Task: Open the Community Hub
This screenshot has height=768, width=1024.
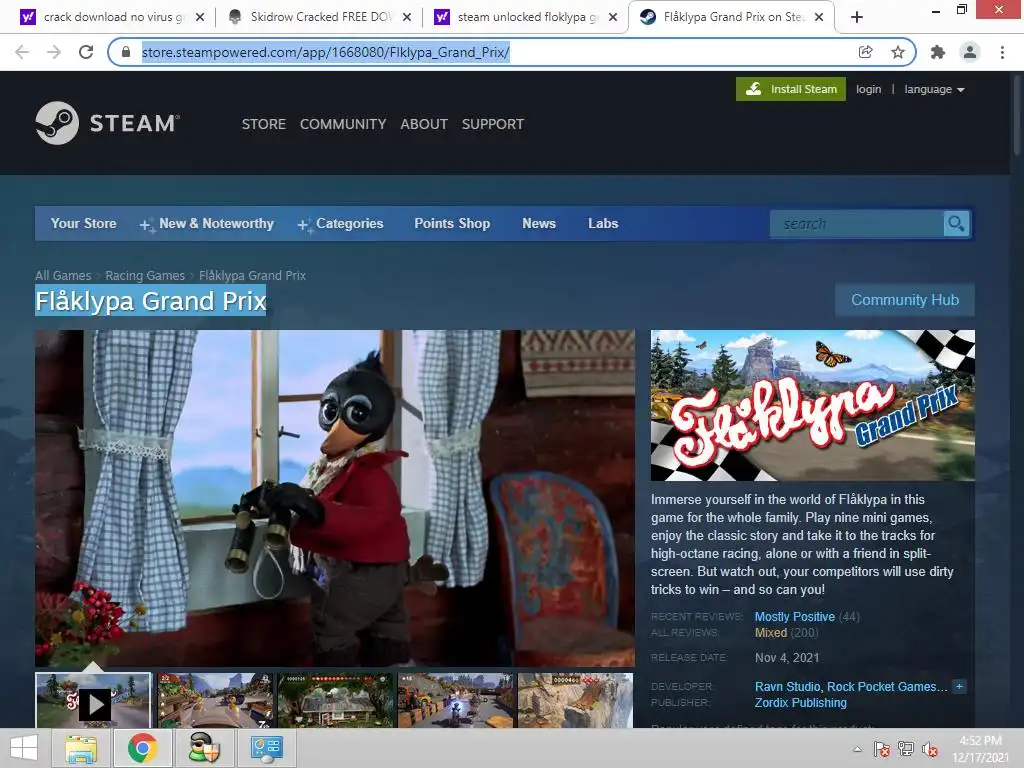Action: pyautogui.click(x=904, y=300)
